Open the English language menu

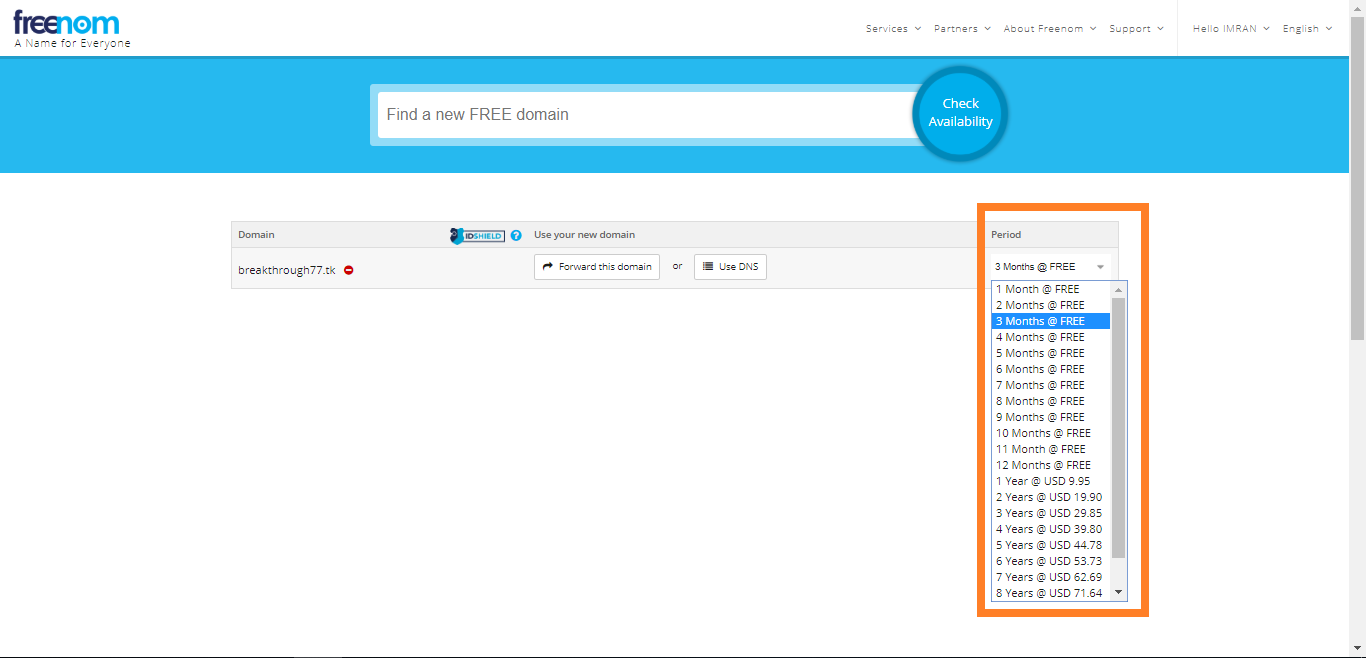pyautogui.click(x=1307, y=29)
